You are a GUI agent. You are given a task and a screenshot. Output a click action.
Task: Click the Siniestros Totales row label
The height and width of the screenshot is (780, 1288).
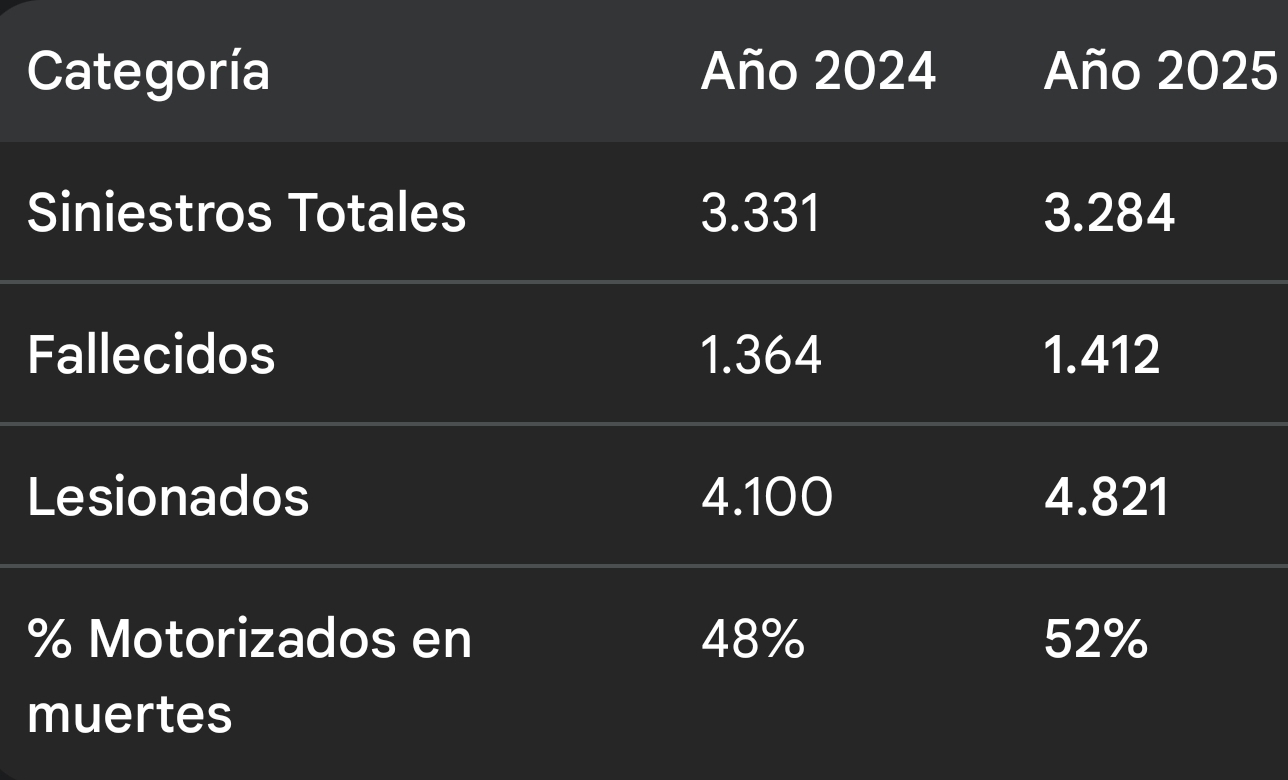(246, 213)
